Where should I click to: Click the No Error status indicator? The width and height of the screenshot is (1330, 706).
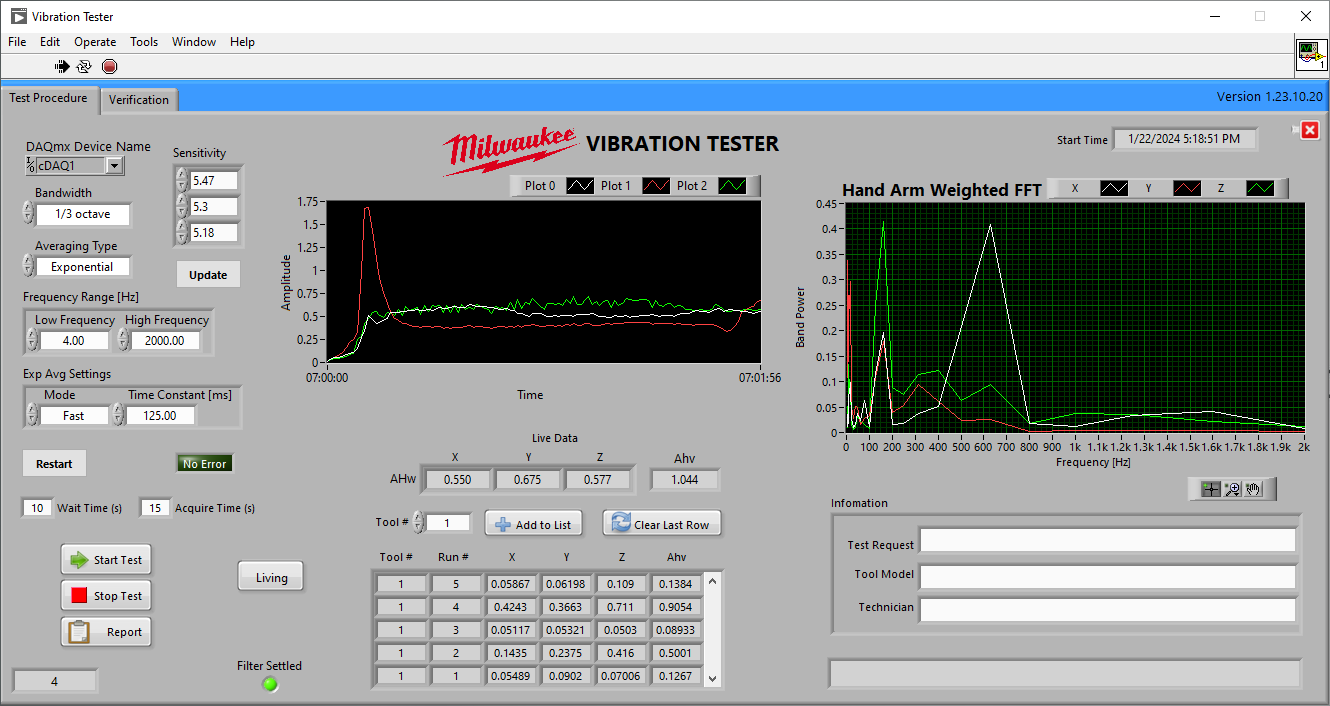pyautogui.click(x=204, y=464)
